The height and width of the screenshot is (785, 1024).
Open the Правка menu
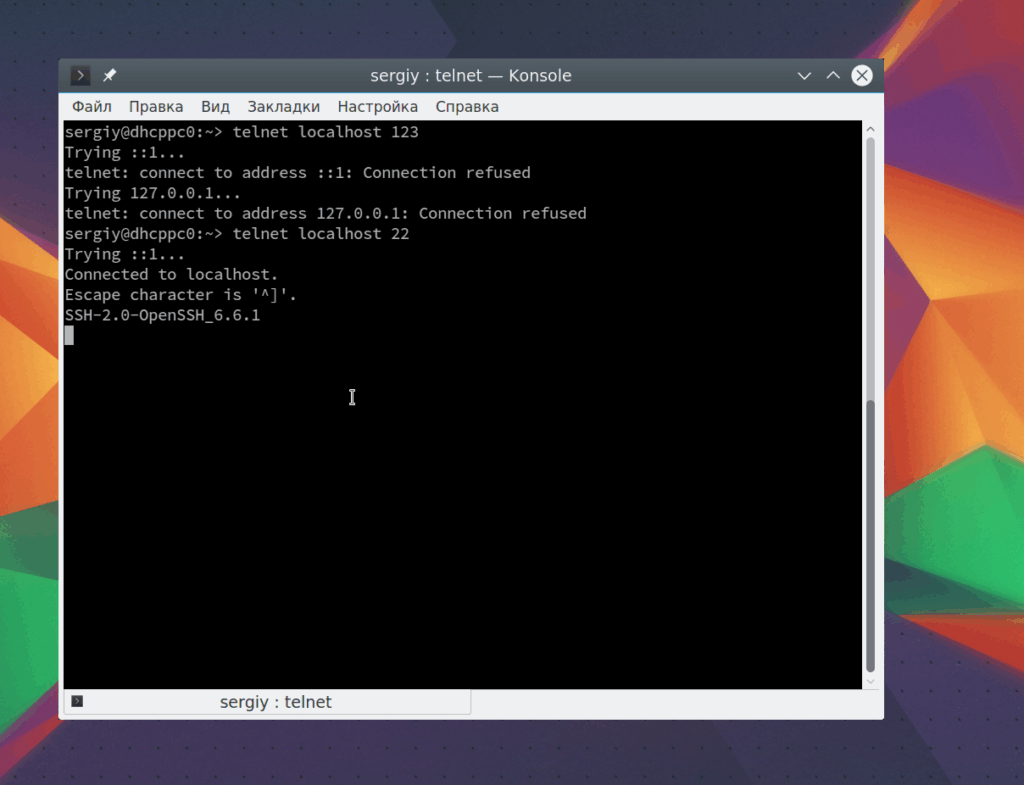coord(155,106)
